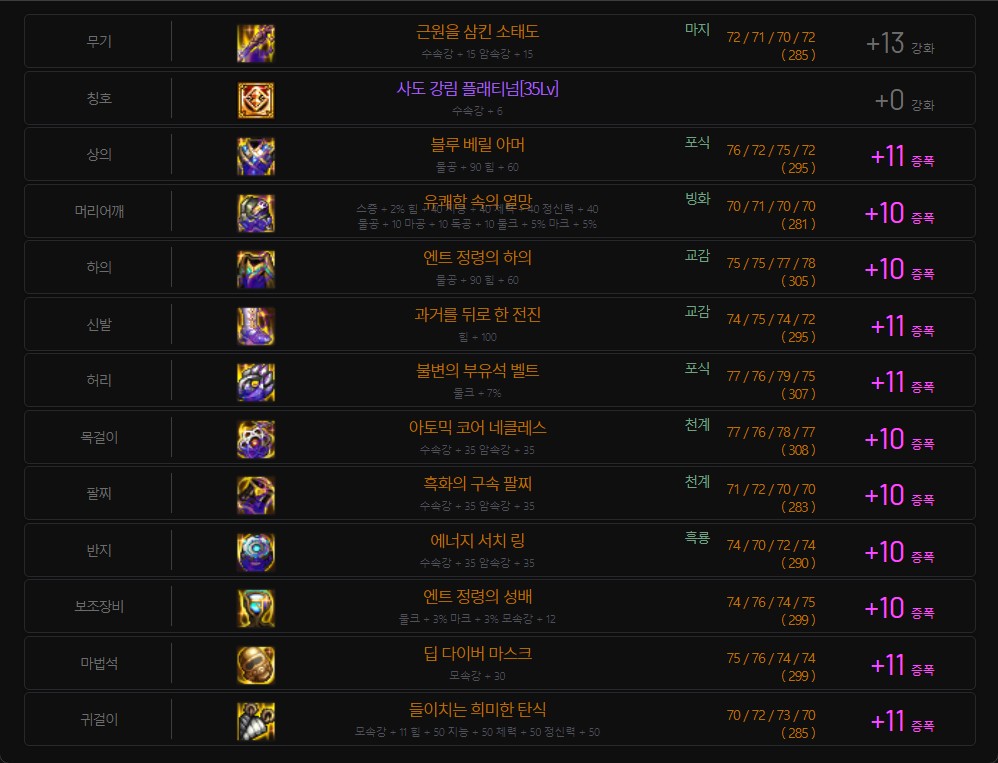Click the weapon icon for 근원을 삼킨 소태도

point(255,43)
